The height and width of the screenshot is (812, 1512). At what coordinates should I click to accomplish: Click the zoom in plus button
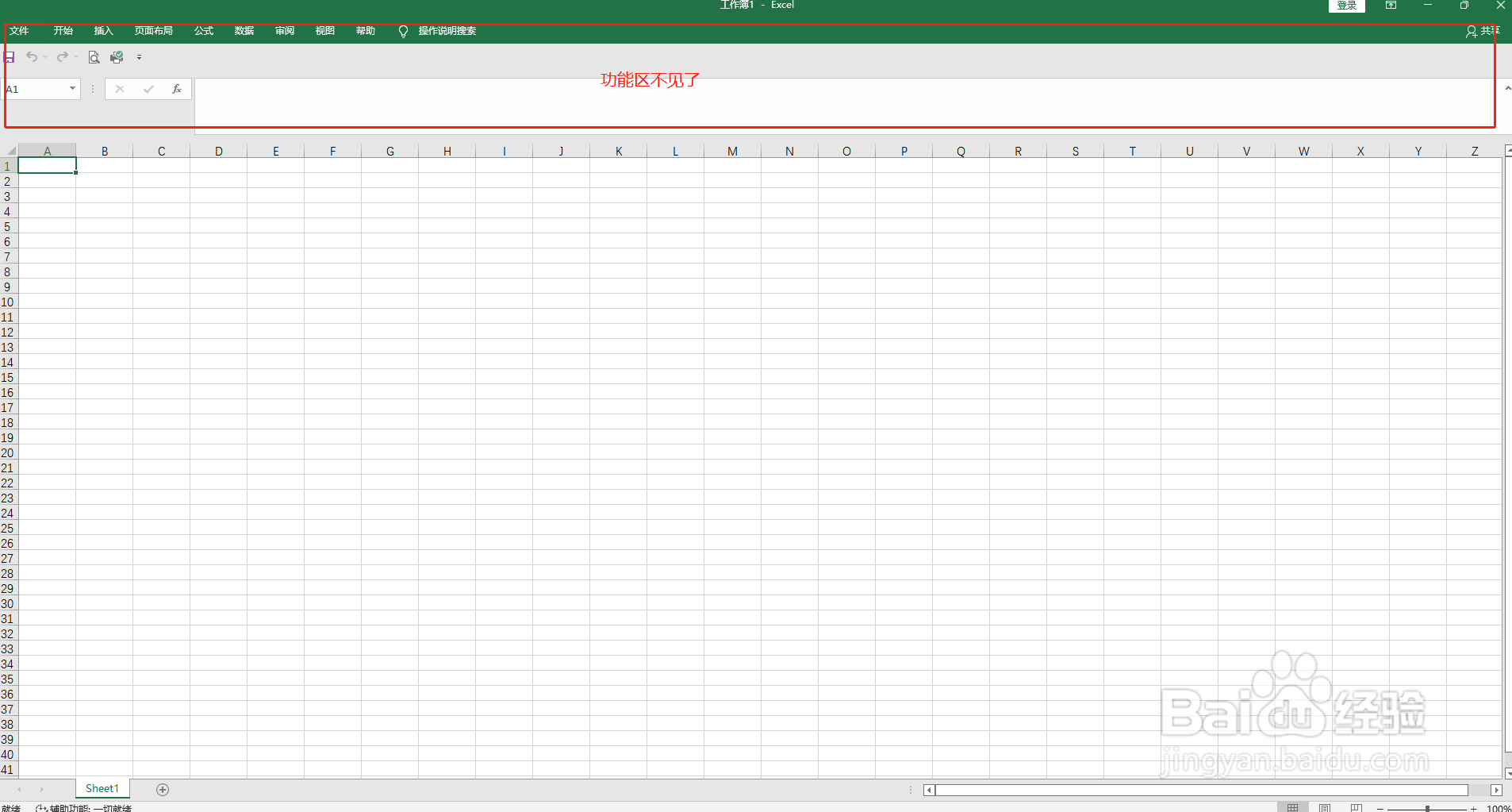click(x=1474, y=808)
